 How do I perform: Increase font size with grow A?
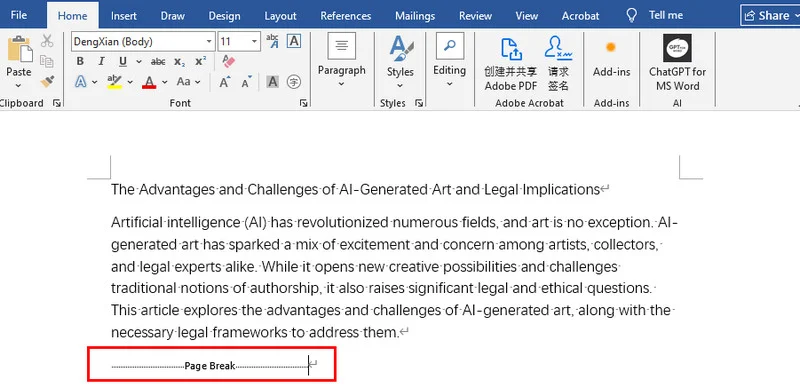[225, 82]
